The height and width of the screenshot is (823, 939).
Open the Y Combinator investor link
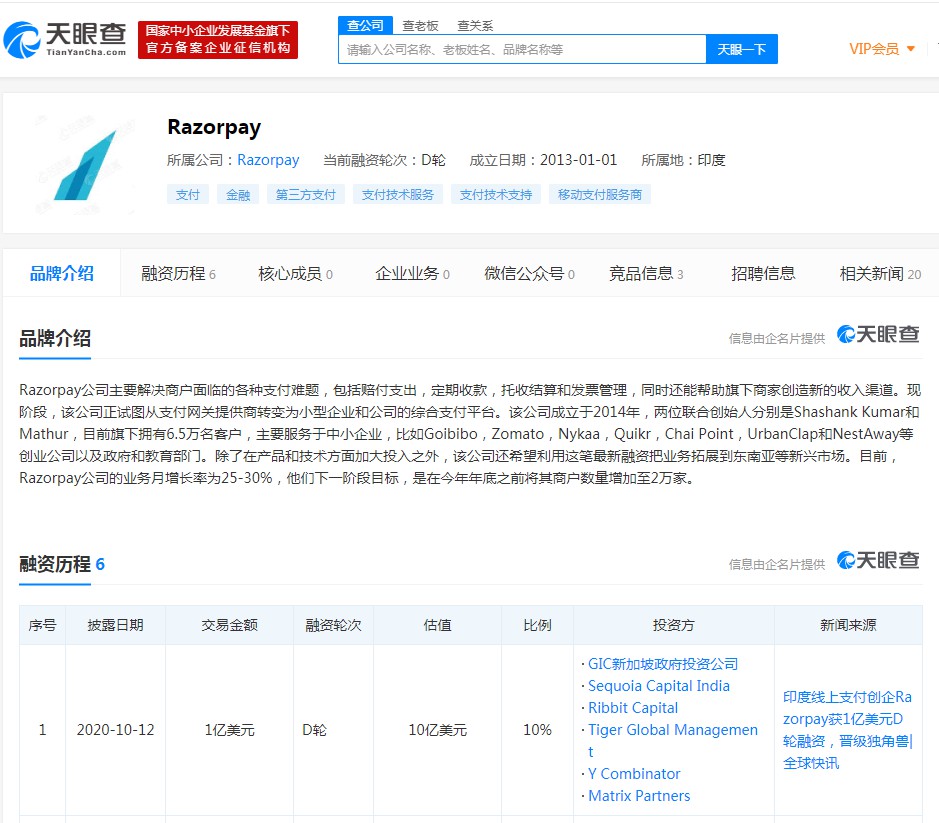pyautogui.click(x=634, y=774)
